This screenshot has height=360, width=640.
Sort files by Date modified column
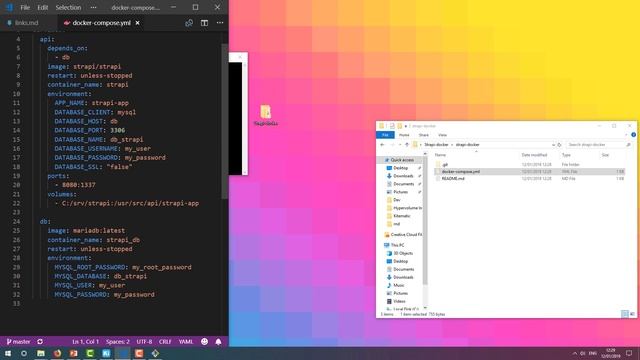click(x=534, y=155)
